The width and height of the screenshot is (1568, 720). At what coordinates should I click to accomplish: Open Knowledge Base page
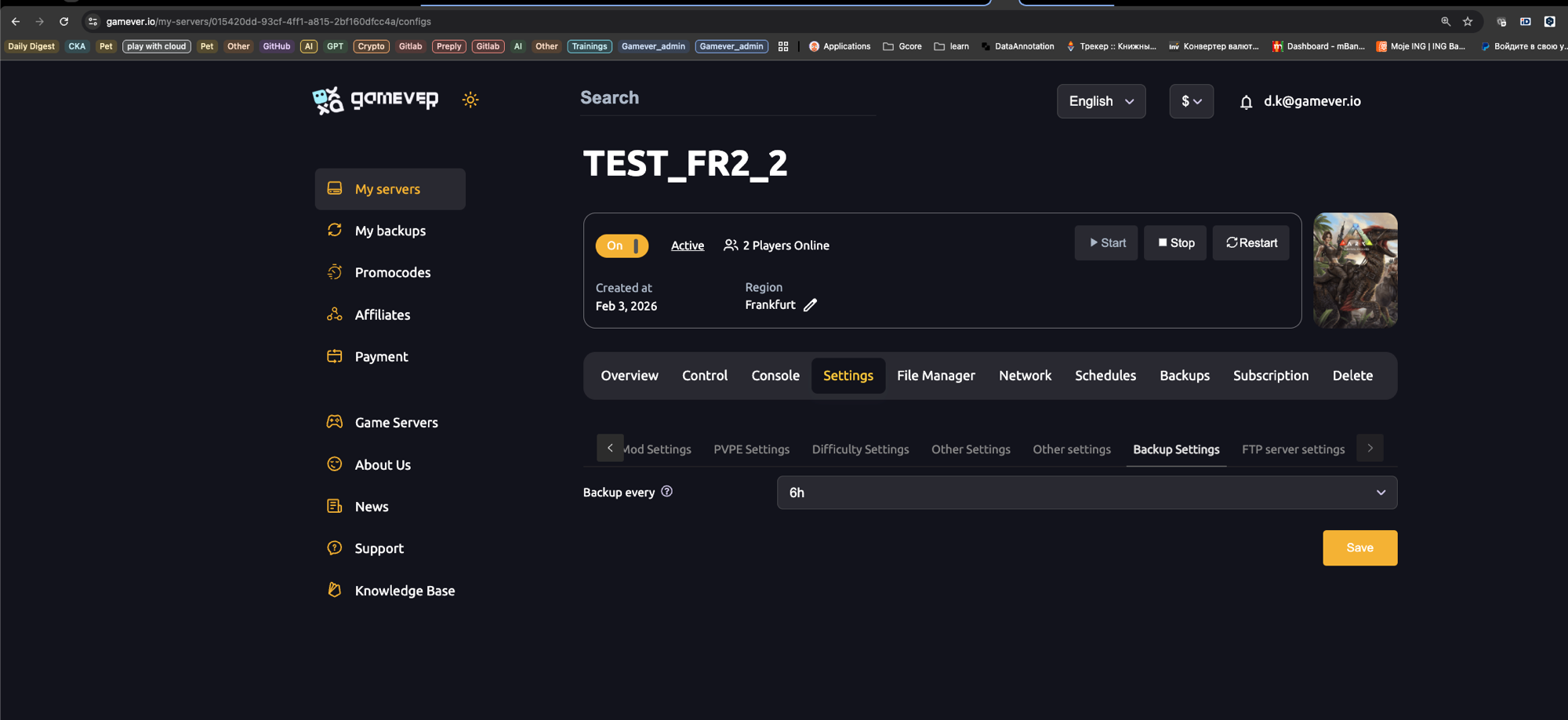405,591
